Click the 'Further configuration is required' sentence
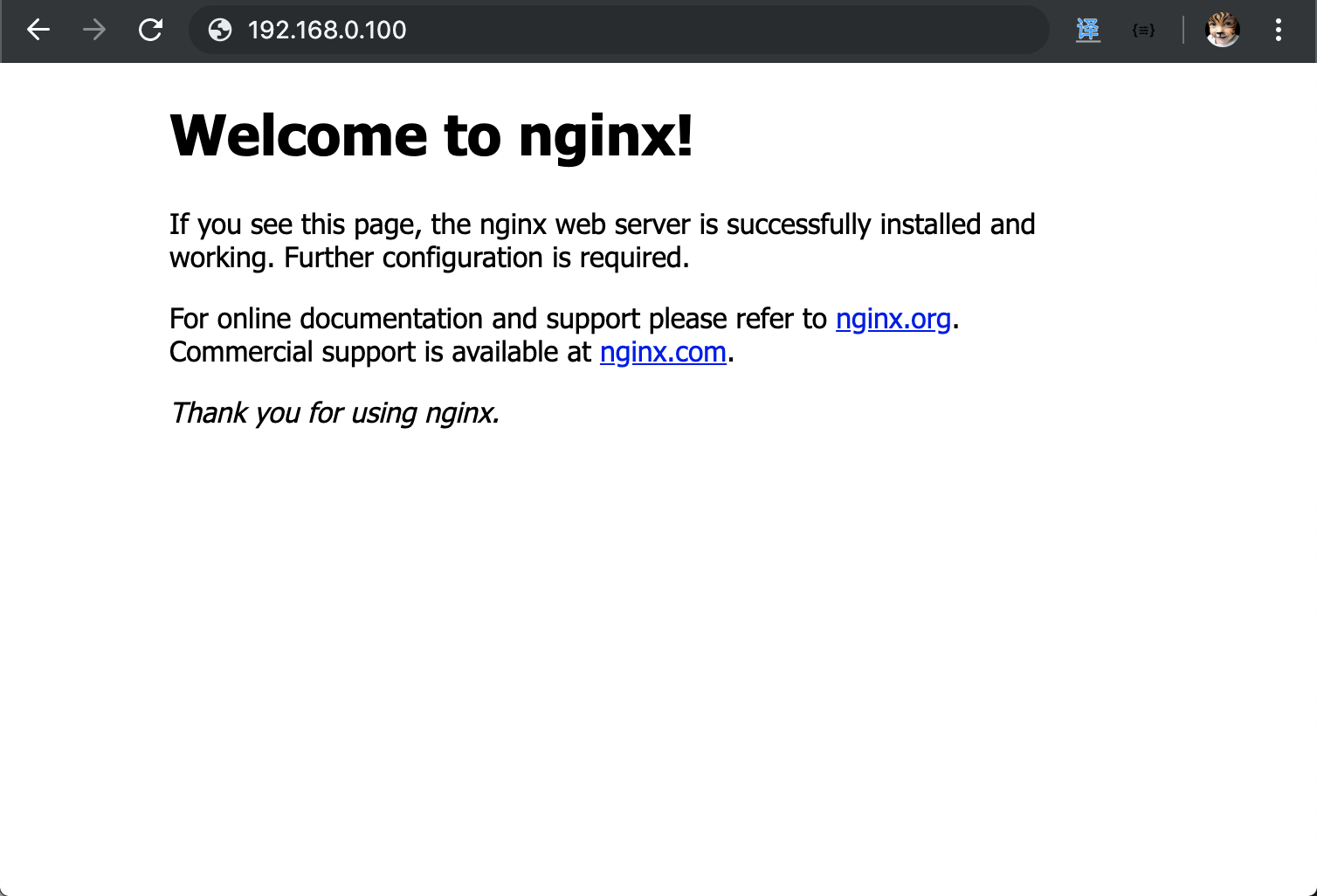 pos(486,258)
